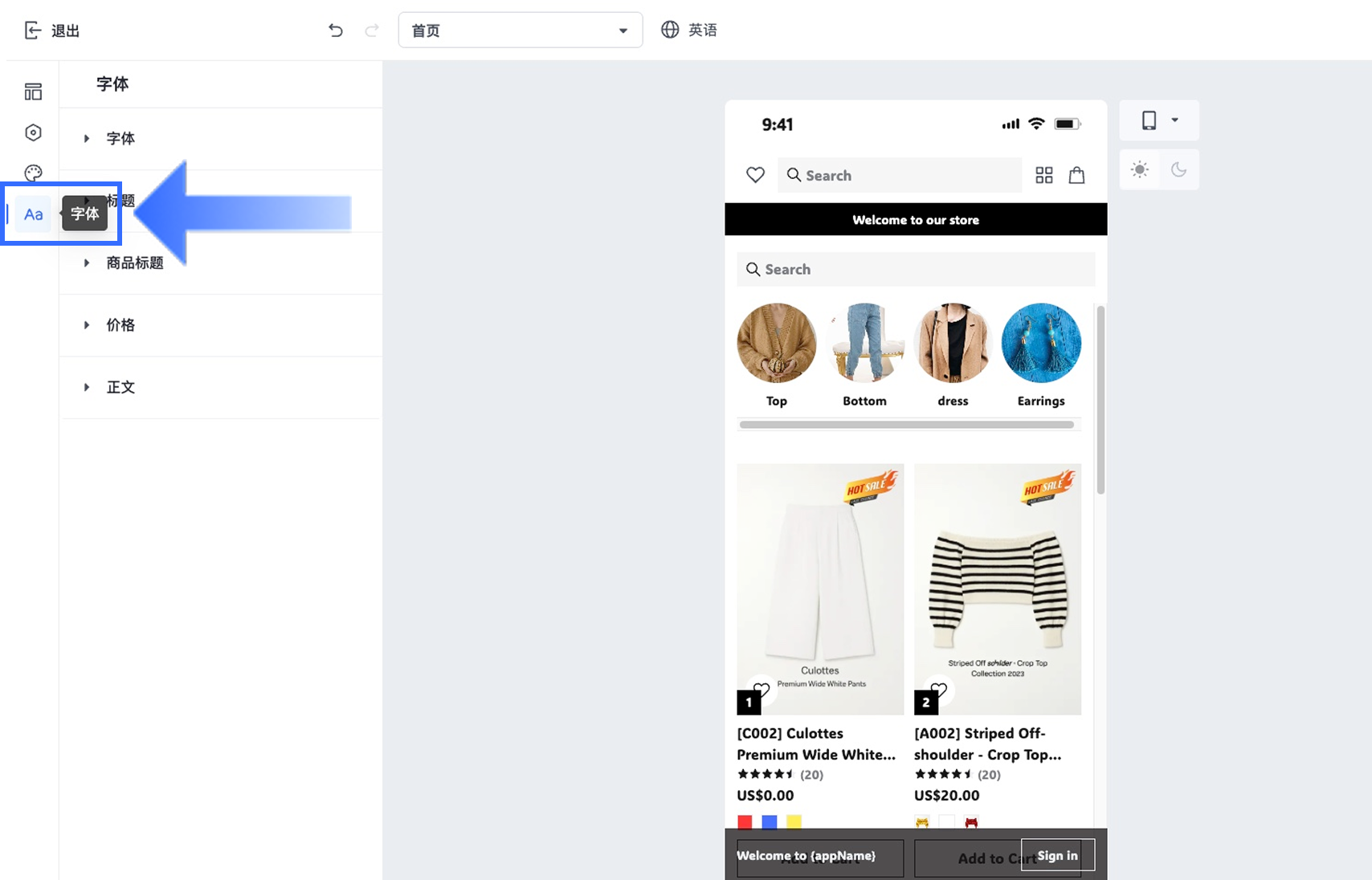Click the second Search input field

click(x=916, y=270)
